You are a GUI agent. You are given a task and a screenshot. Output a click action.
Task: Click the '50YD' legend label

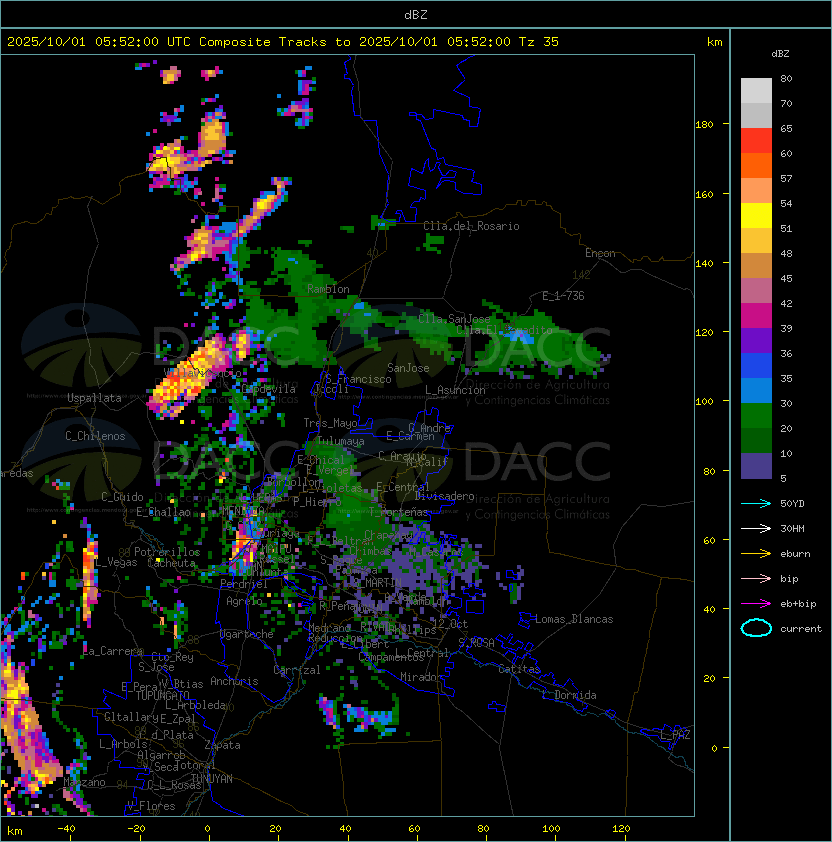[x=792, y=504]
